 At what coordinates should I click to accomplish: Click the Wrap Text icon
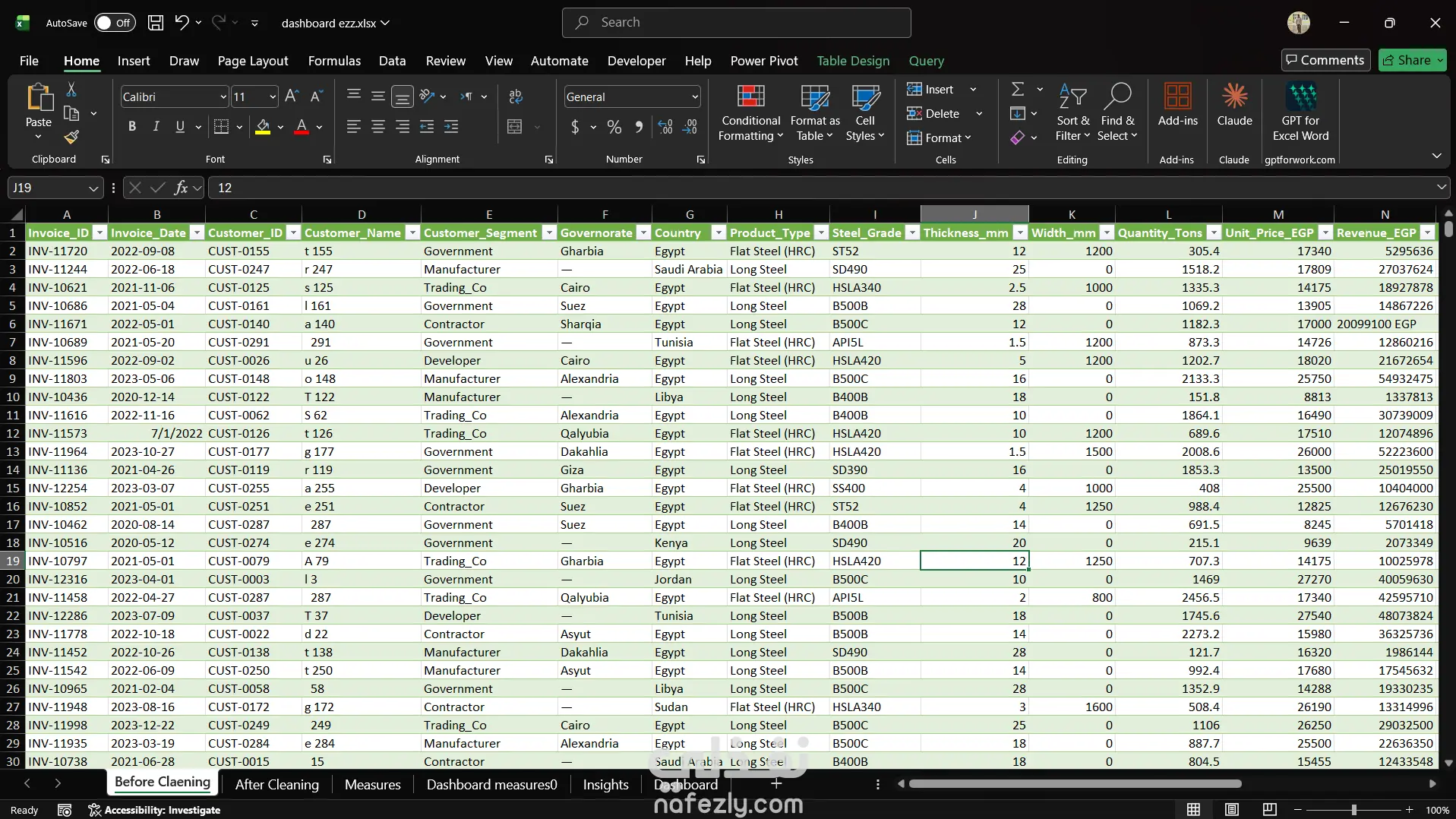coord(516,96)
